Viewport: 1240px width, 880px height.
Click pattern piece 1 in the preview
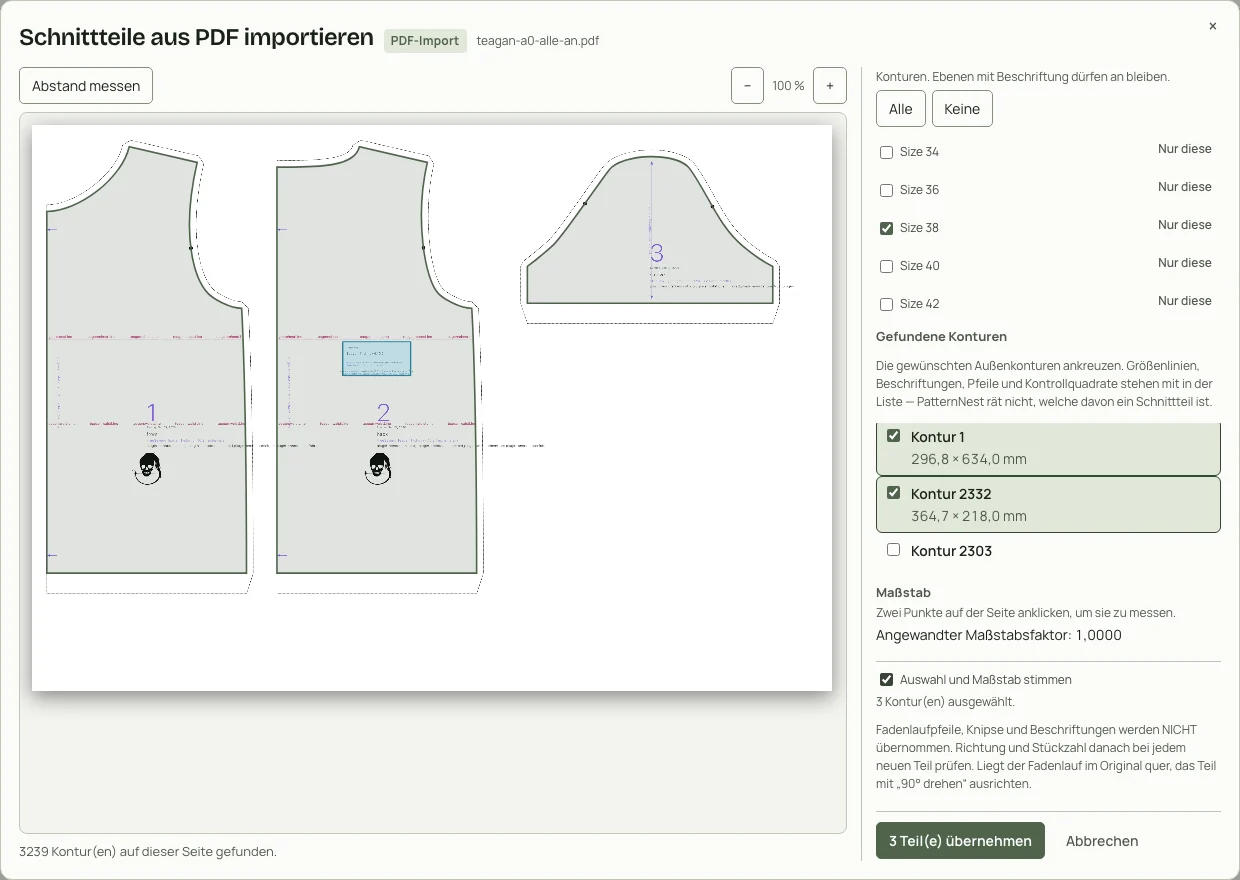[x=147, y=360]
